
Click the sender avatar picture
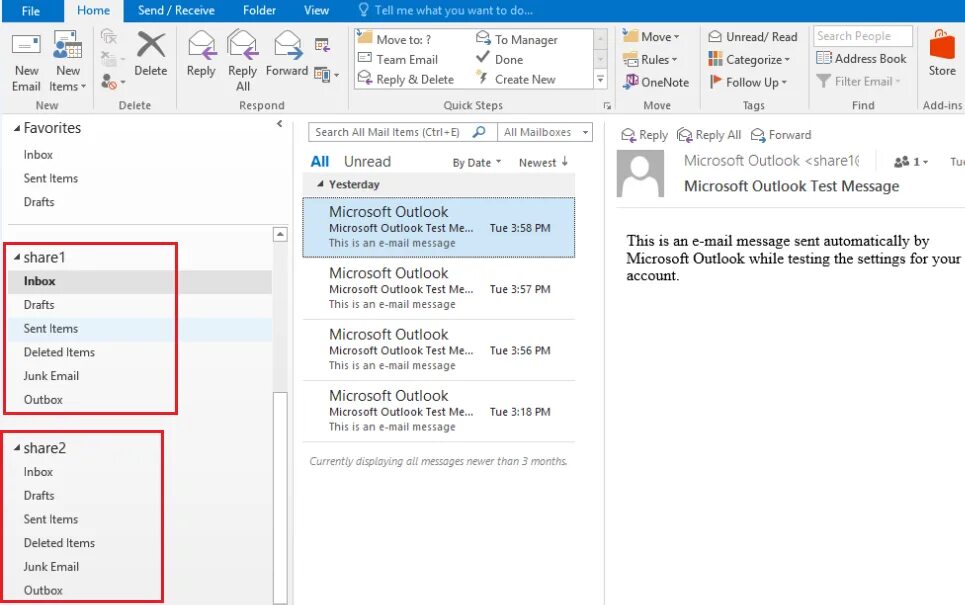tap(641, 174)
